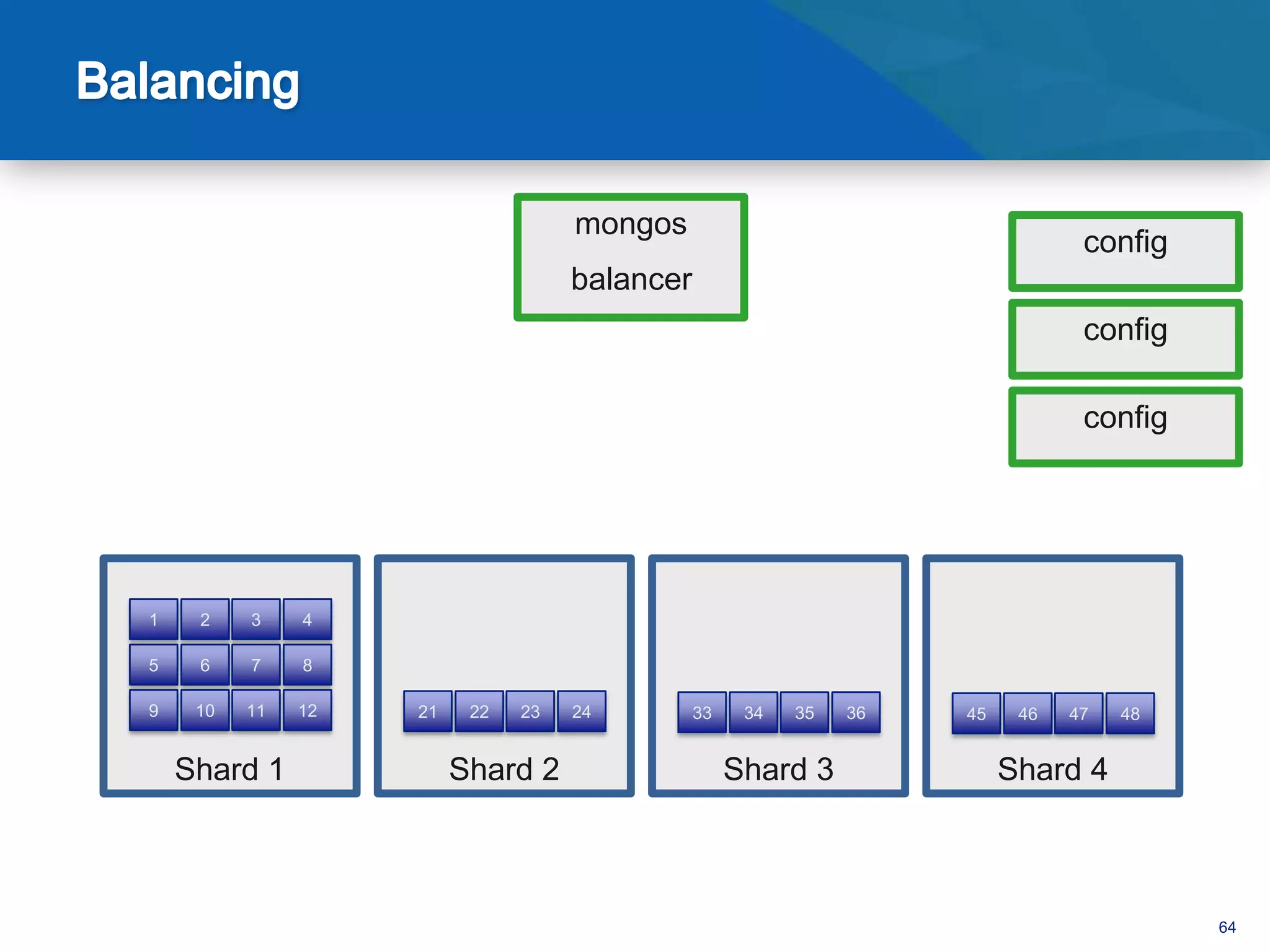Viewport: 1270px width, 952px height.
Task: Click the Shard 4 label
Action: [x=1052, y=769]
